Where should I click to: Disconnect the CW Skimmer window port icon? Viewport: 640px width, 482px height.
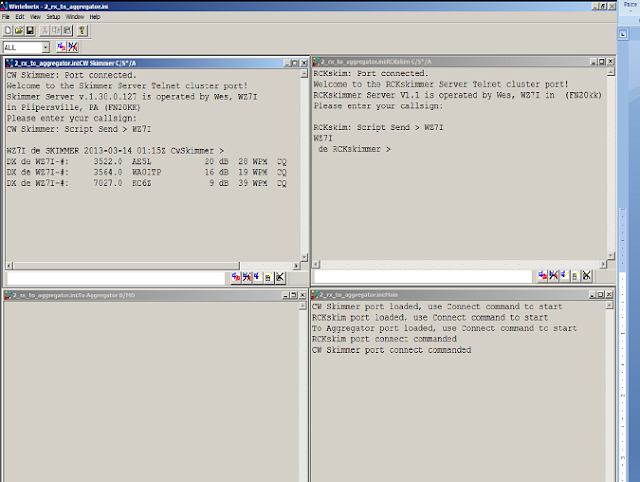click(247, 278)
